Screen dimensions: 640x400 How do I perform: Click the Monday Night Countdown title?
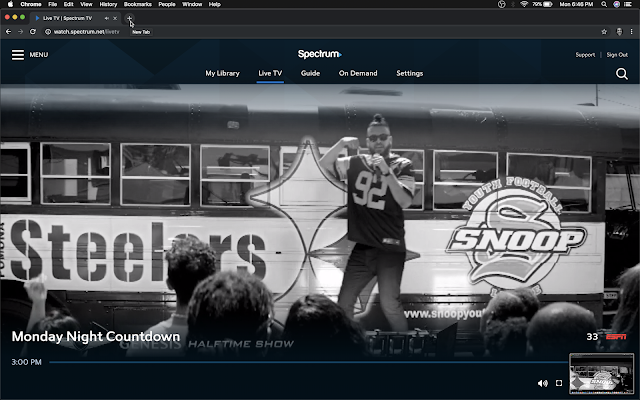click(96, 336)
